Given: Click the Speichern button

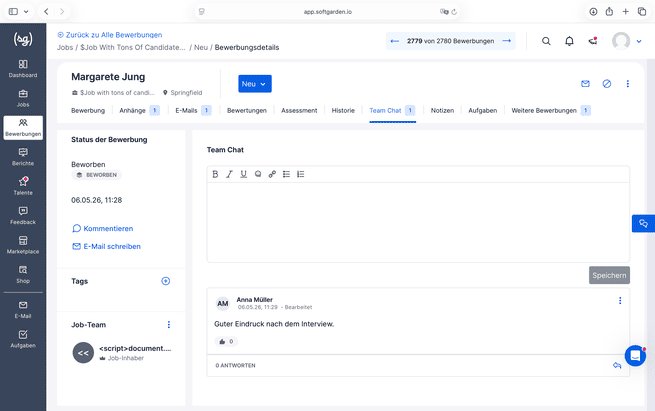Looking at the screenshot, I should click(x=609, y=275).
